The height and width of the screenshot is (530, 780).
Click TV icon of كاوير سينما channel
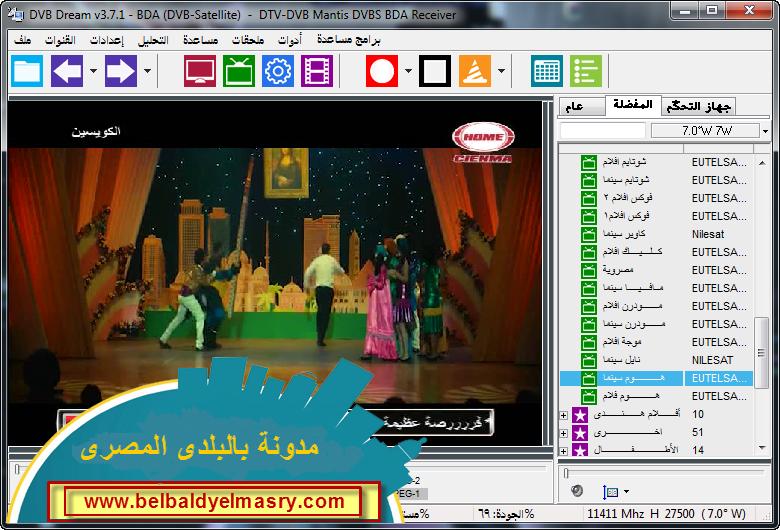(x=589, y=234)
